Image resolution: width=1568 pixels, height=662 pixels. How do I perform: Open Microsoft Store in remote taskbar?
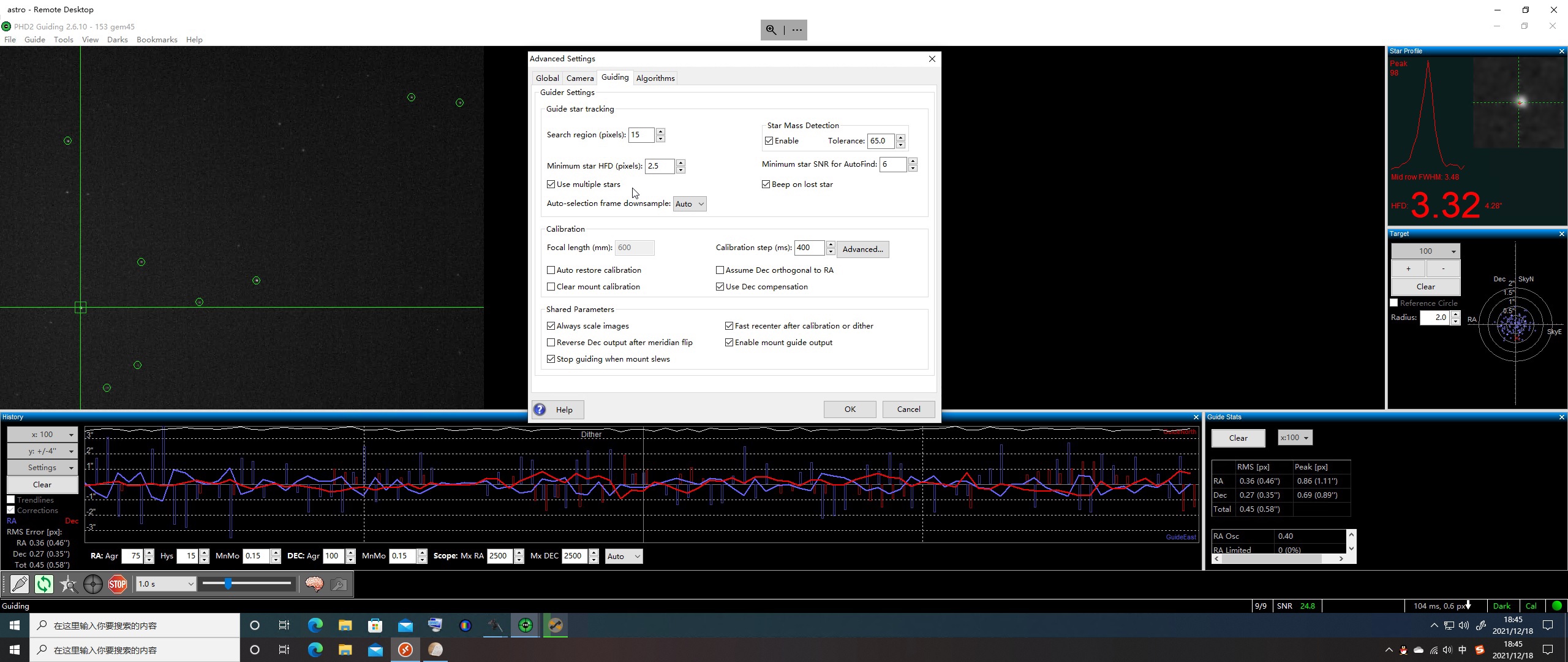click(375, 625)
